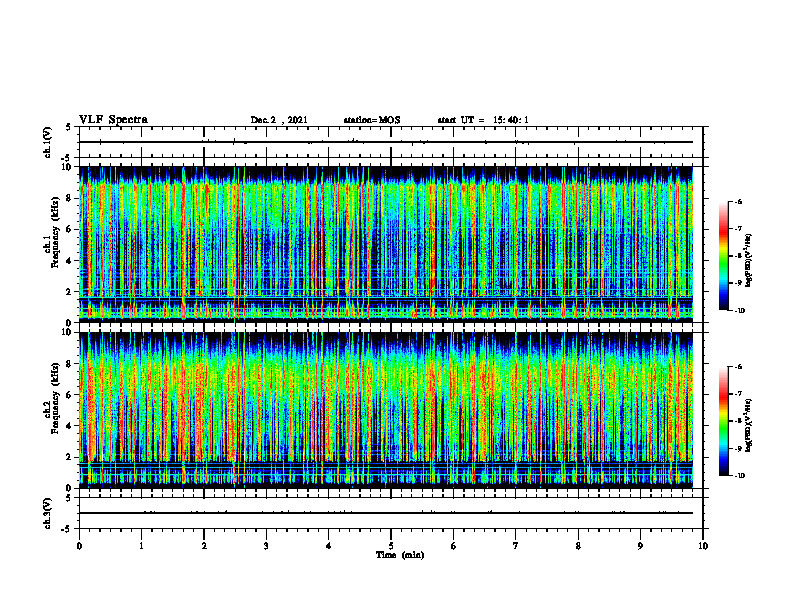Viewport: 792px width, 612px height.
Task: Click the "7" tick on the time axis
Action: [516, 546]
